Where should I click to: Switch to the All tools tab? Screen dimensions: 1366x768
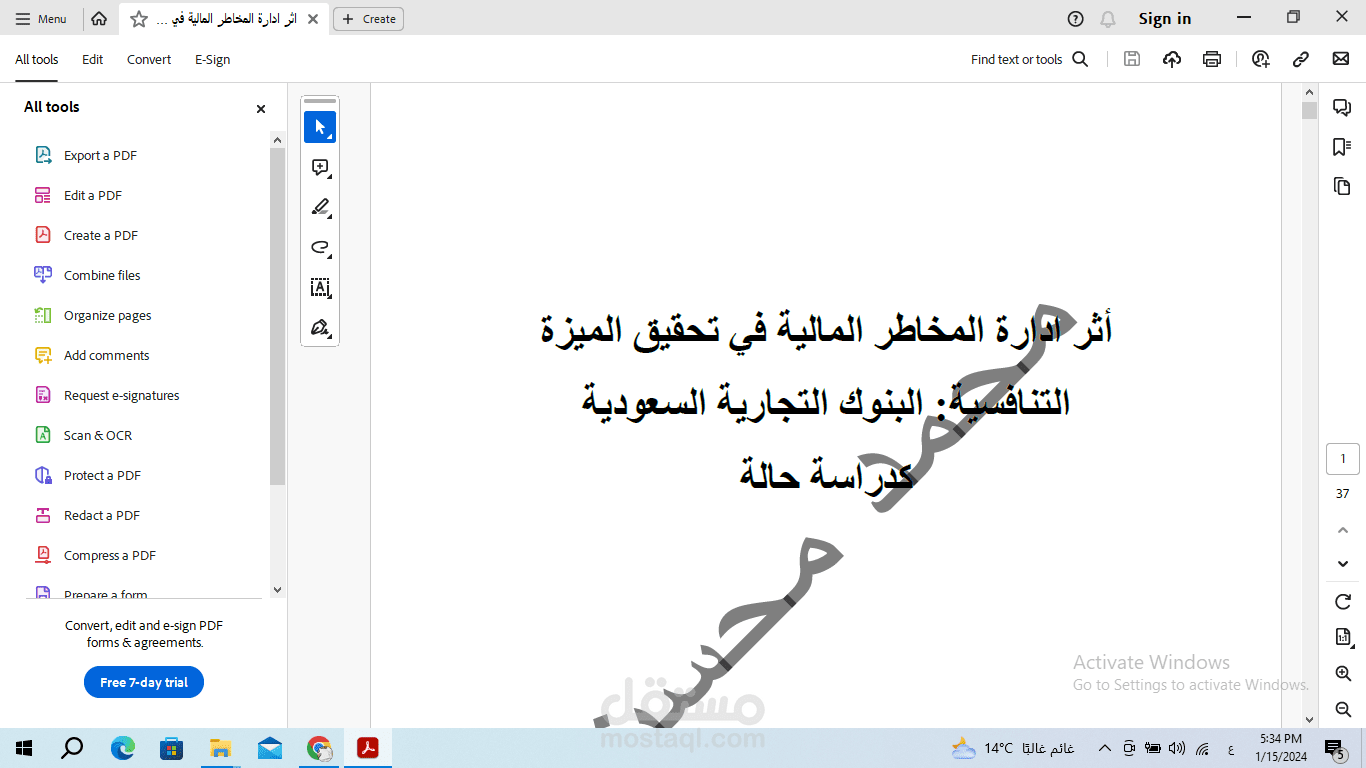37,59
